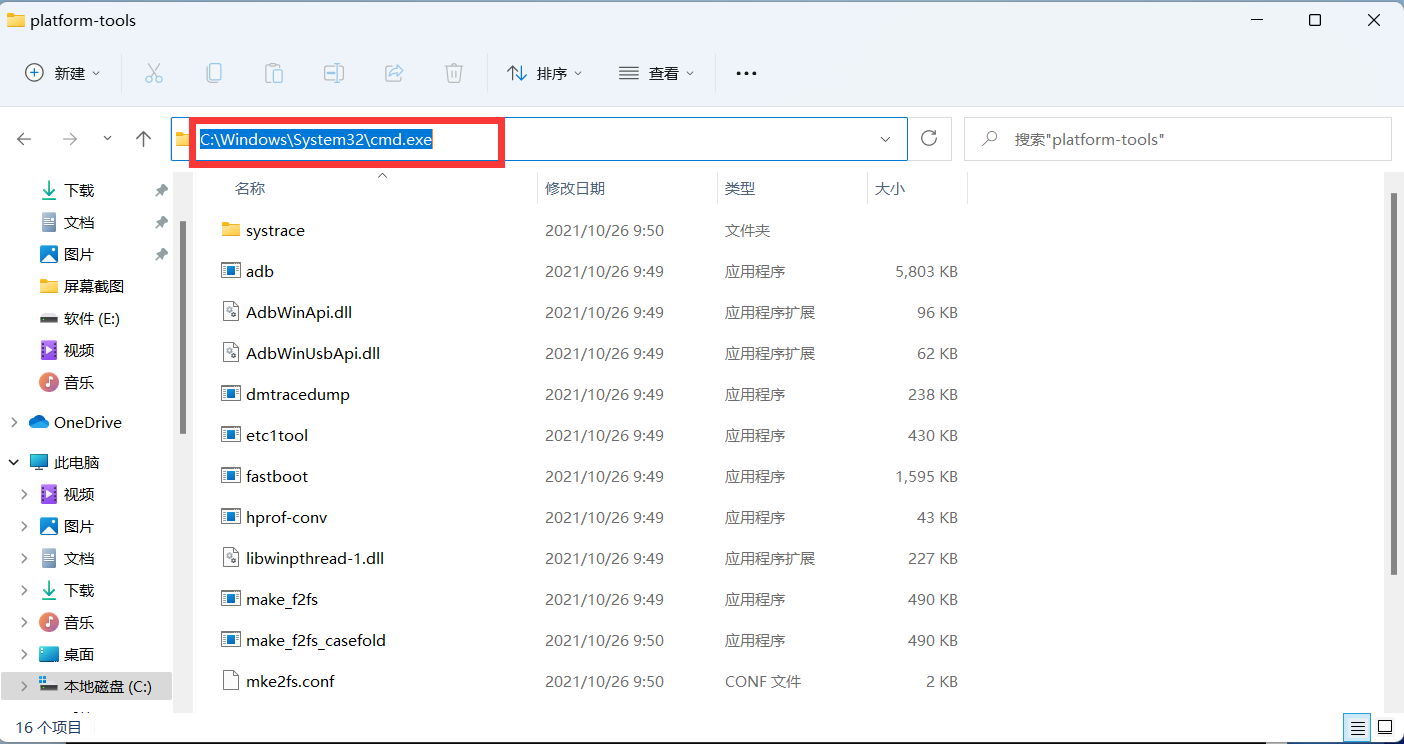This screenshot has width=1404, height=744.
Task: Select the AdbWinUsbApi.dll file icon
Action: coord(231,353)
